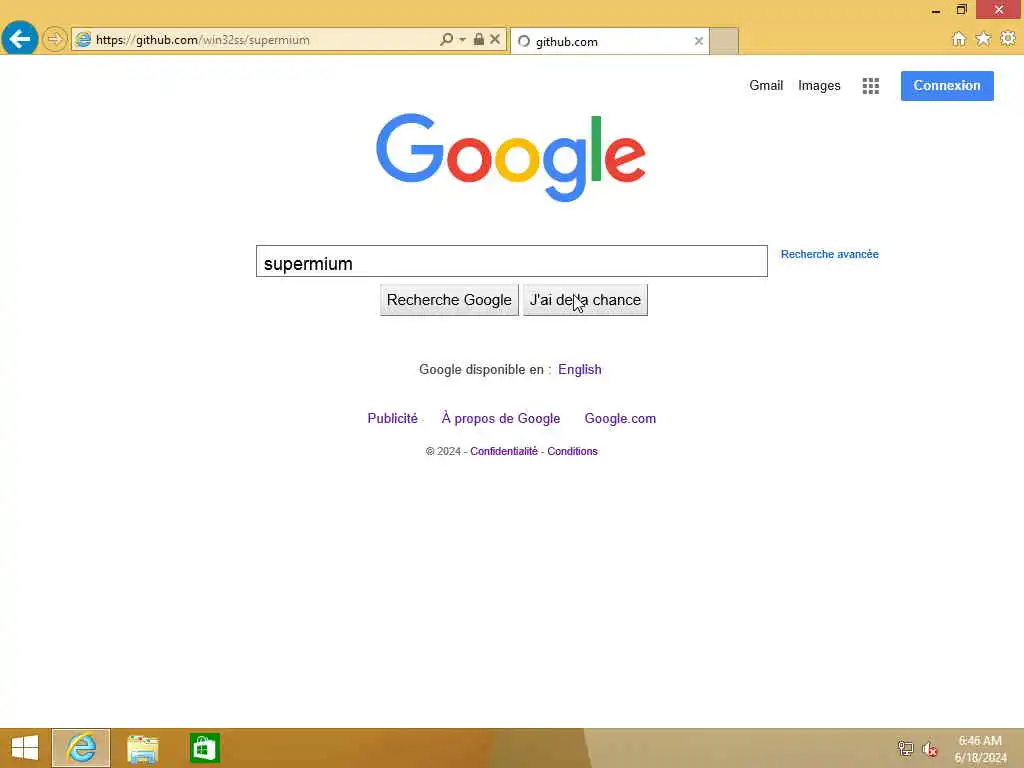The width and height of the screenshot is (1024, 768).
Task: Open the taskbar clock showing 6:46 AM
Action: pyautogui.click(x=980, y=749)
